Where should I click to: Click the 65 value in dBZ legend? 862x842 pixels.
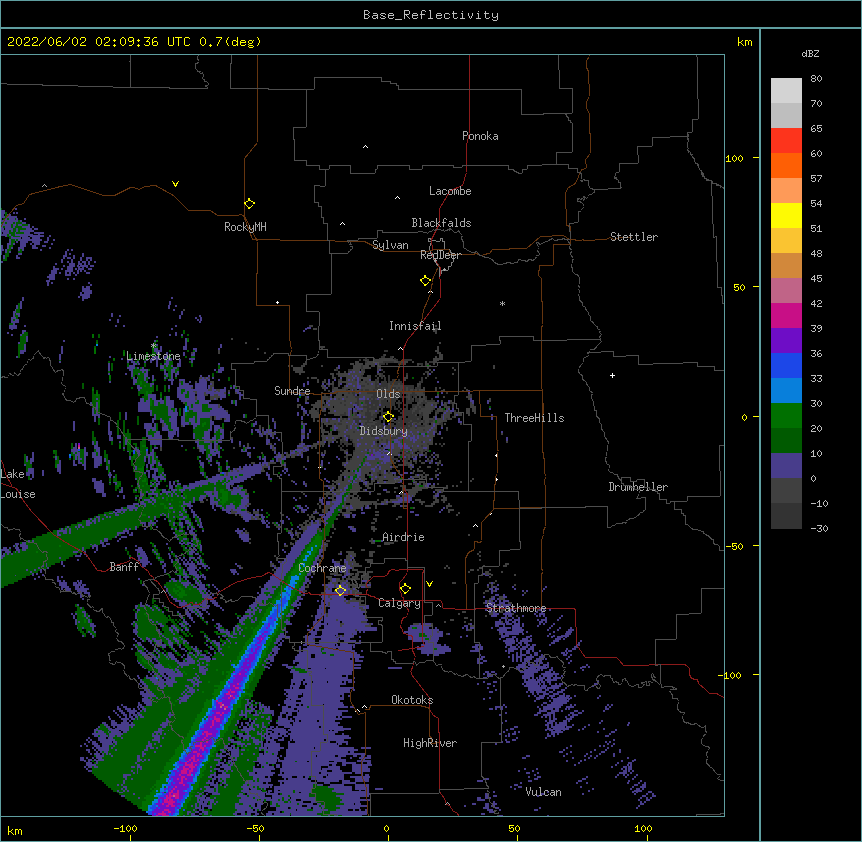pyautogui.click(x=816, y=129)
